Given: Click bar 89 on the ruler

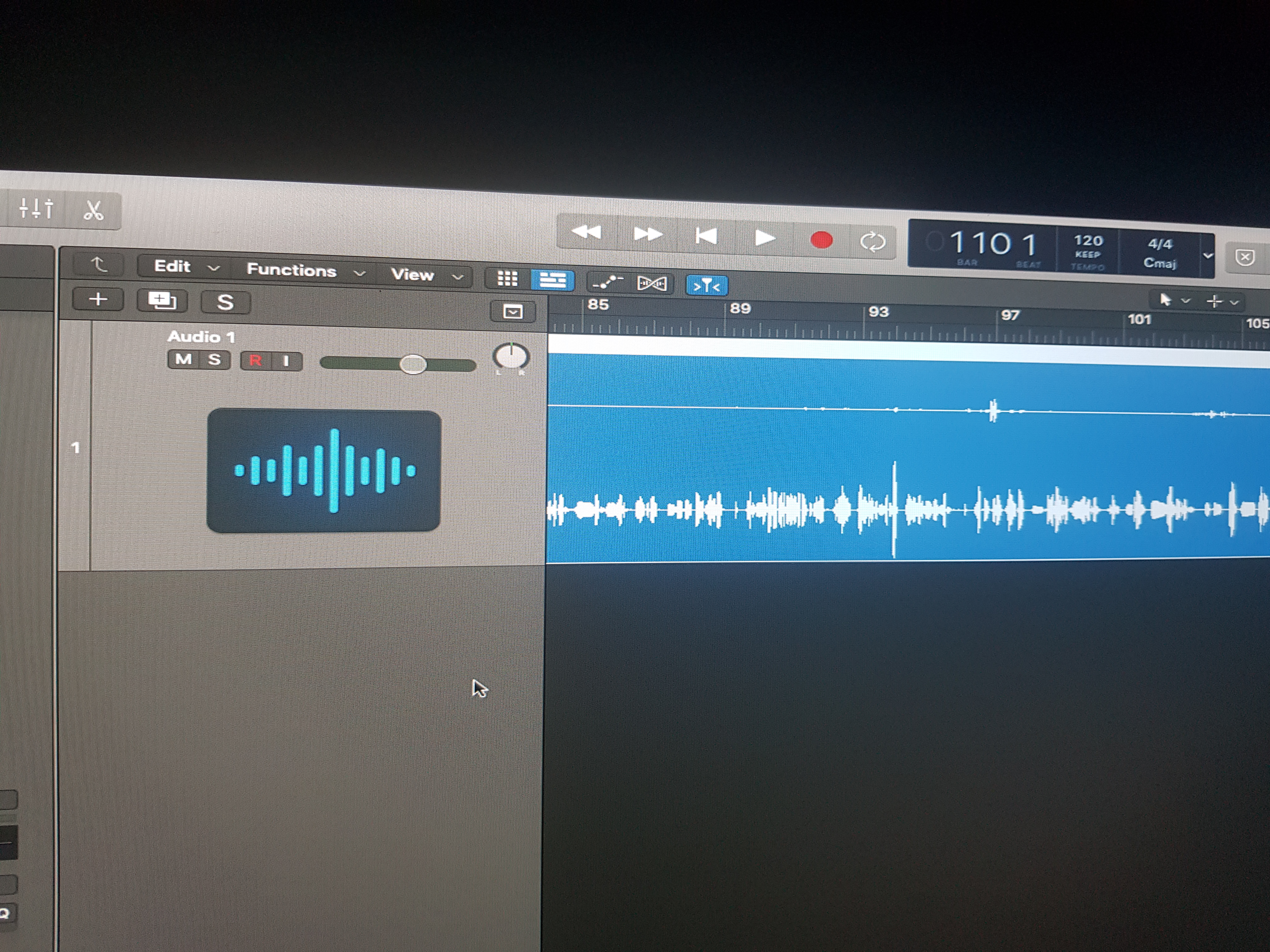Looking at the screenshot, I should click(x=740, y=309).
